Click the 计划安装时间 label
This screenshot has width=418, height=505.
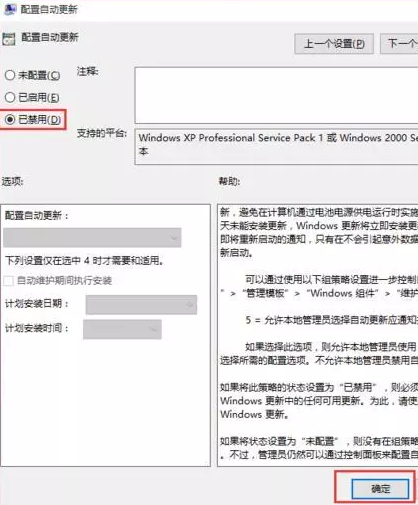click(37, 328)
